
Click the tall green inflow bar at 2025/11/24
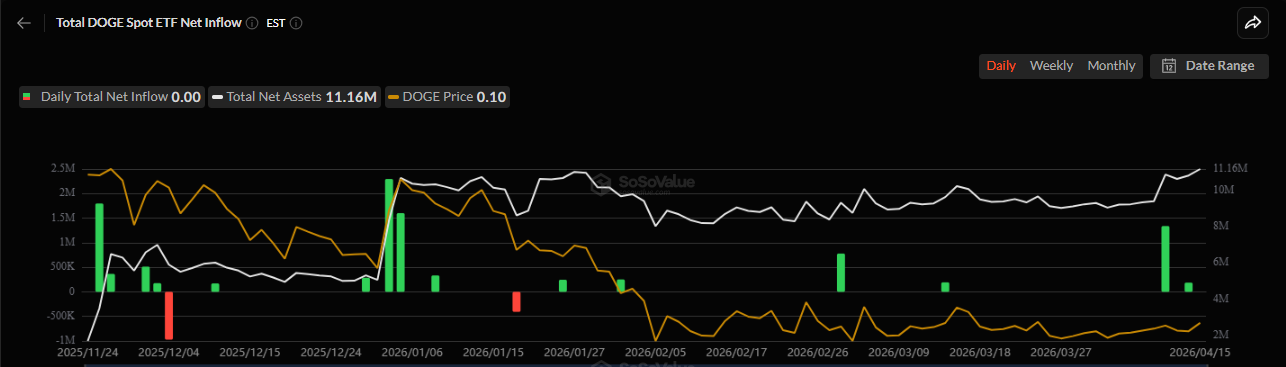[99, 247]
